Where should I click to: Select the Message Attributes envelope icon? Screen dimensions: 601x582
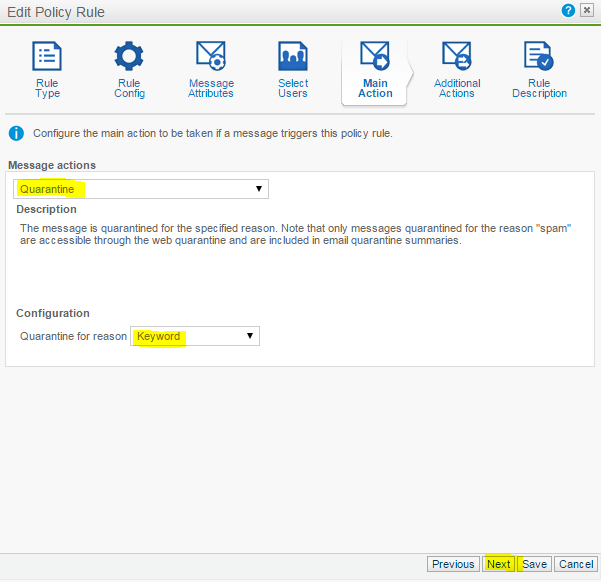211,56
